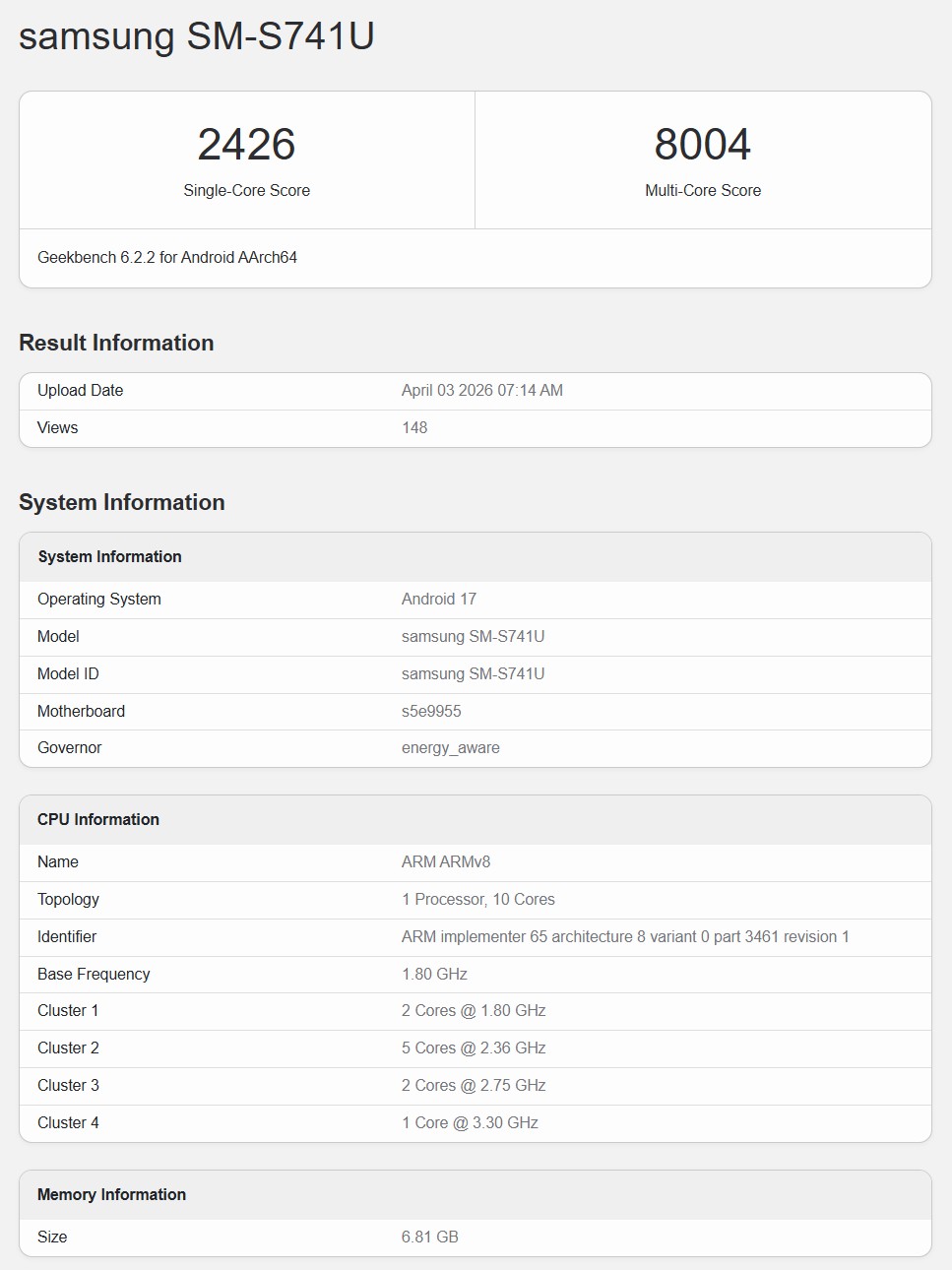Click the samsung SM-S741U page title
Image resolution: width=952 pixels, height=1270 pixels.
pyautogui.click(x=197, y=36)
